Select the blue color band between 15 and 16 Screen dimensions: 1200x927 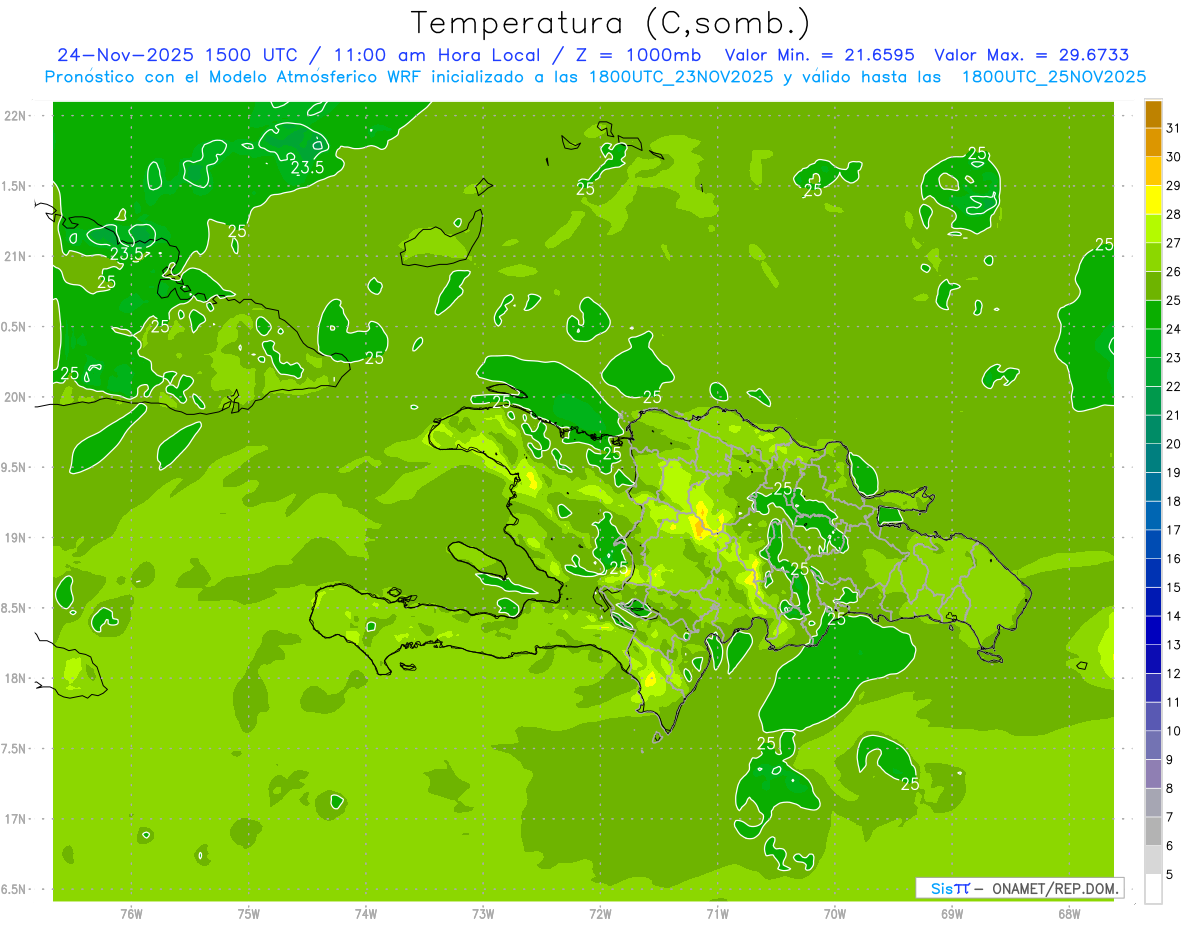(1153, 573)
